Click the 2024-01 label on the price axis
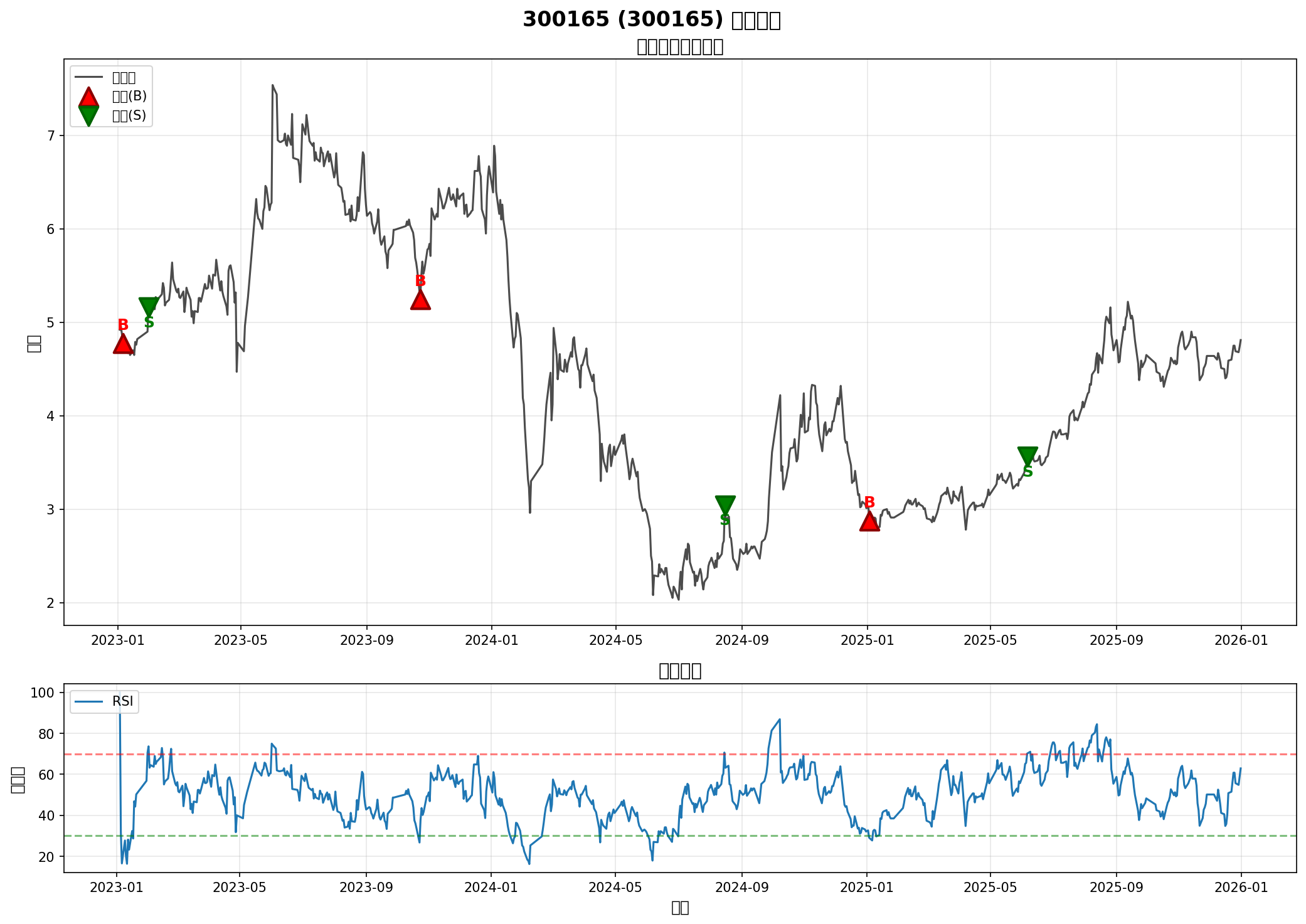Viewport: 1306px width, 924px height. point(491,640)
